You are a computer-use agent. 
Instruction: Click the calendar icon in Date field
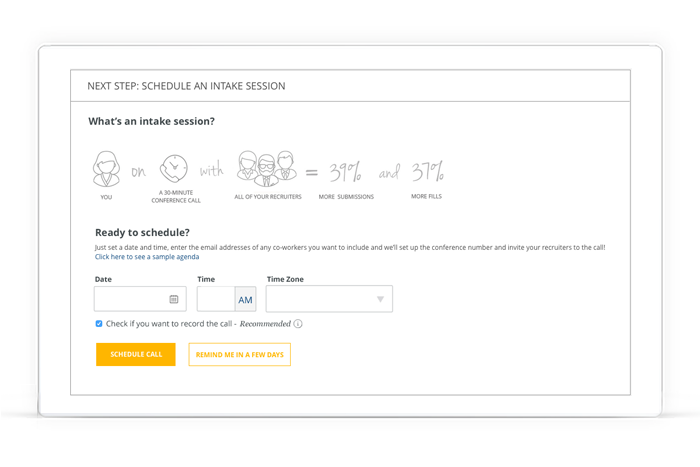tap(174, 299)
